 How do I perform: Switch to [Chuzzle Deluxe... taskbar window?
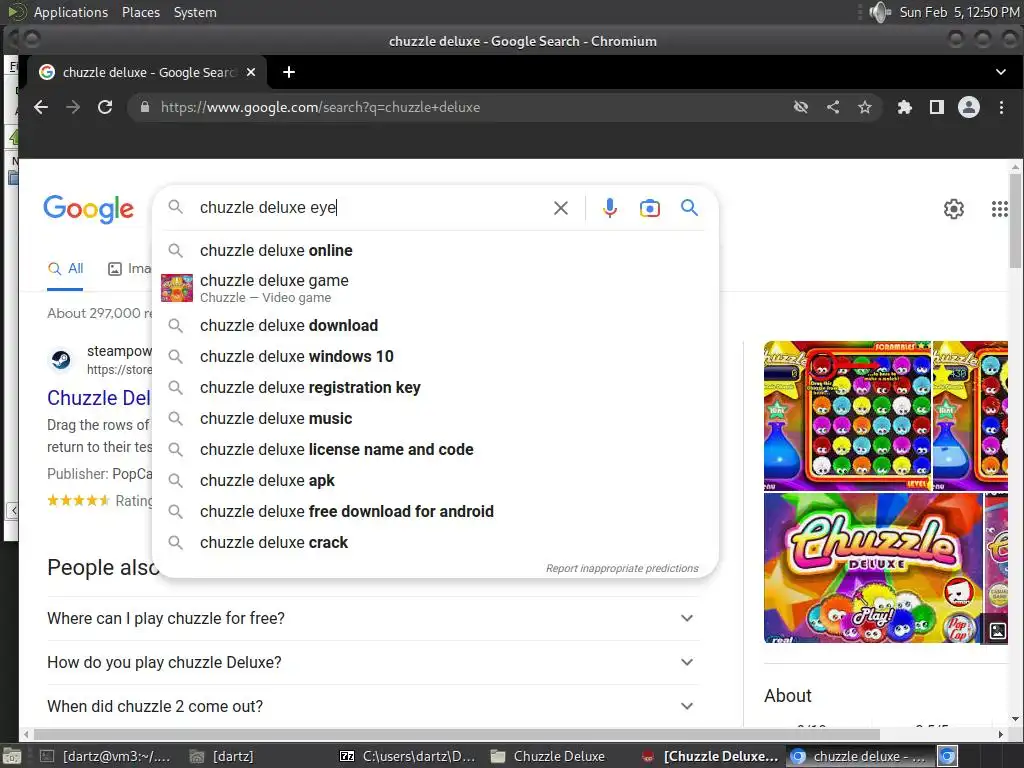tap(711, 756)
